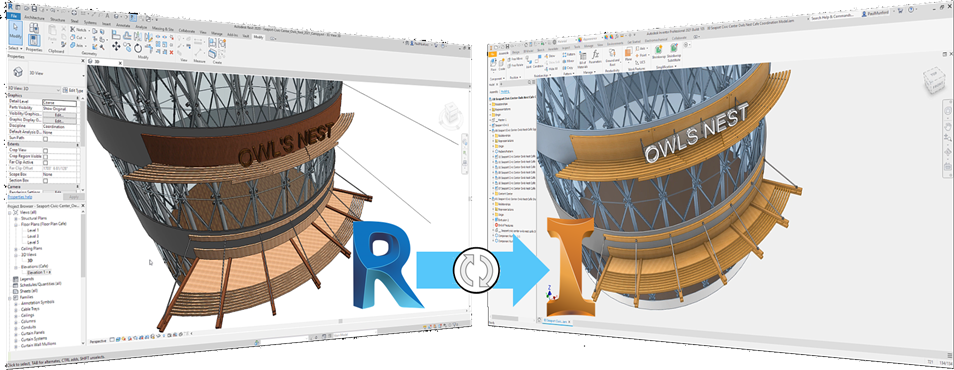
Task: Open the Revit File tab
Action: click(x=13, y=15)
